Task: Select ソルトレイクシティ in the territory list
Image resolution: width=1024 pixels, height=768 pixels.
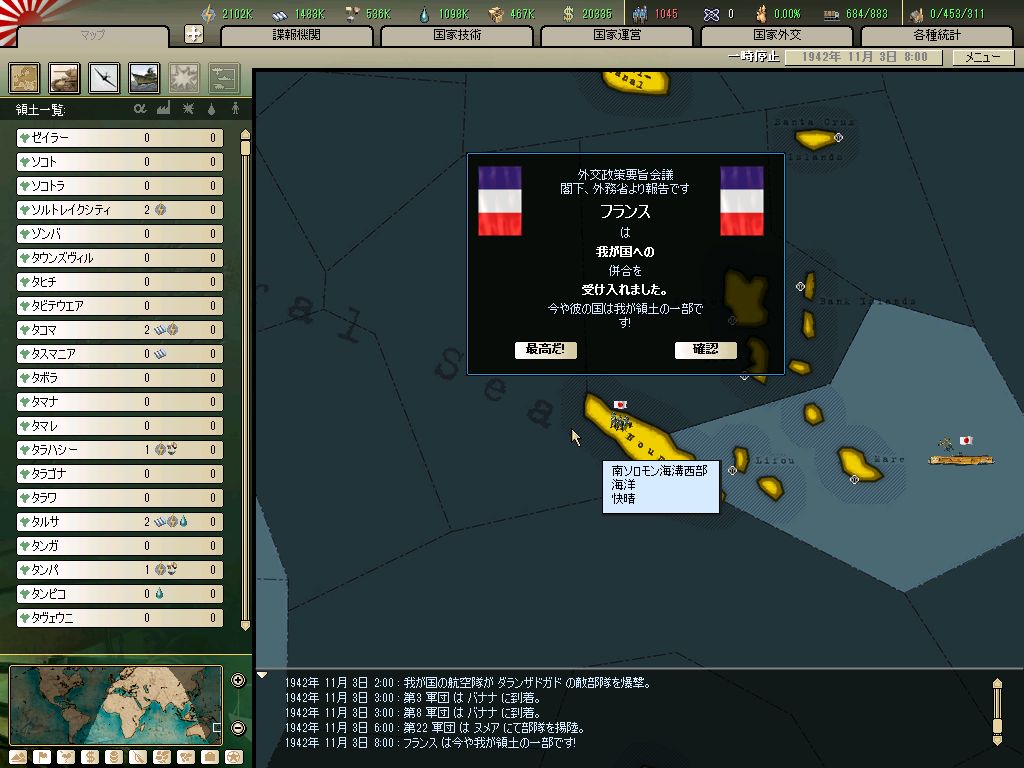Action: pos(120,210)
